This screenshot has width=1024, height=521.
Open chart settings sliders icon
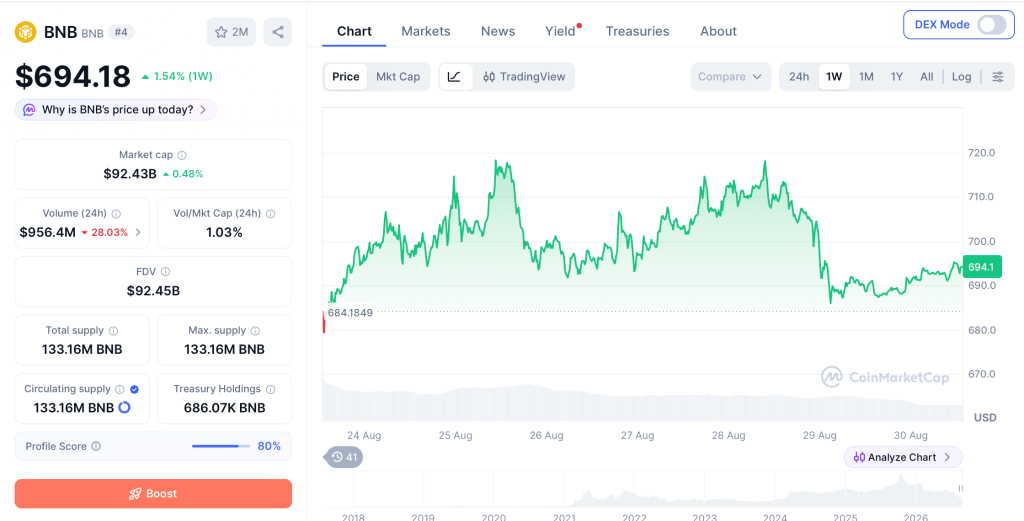tap(998, 76)
